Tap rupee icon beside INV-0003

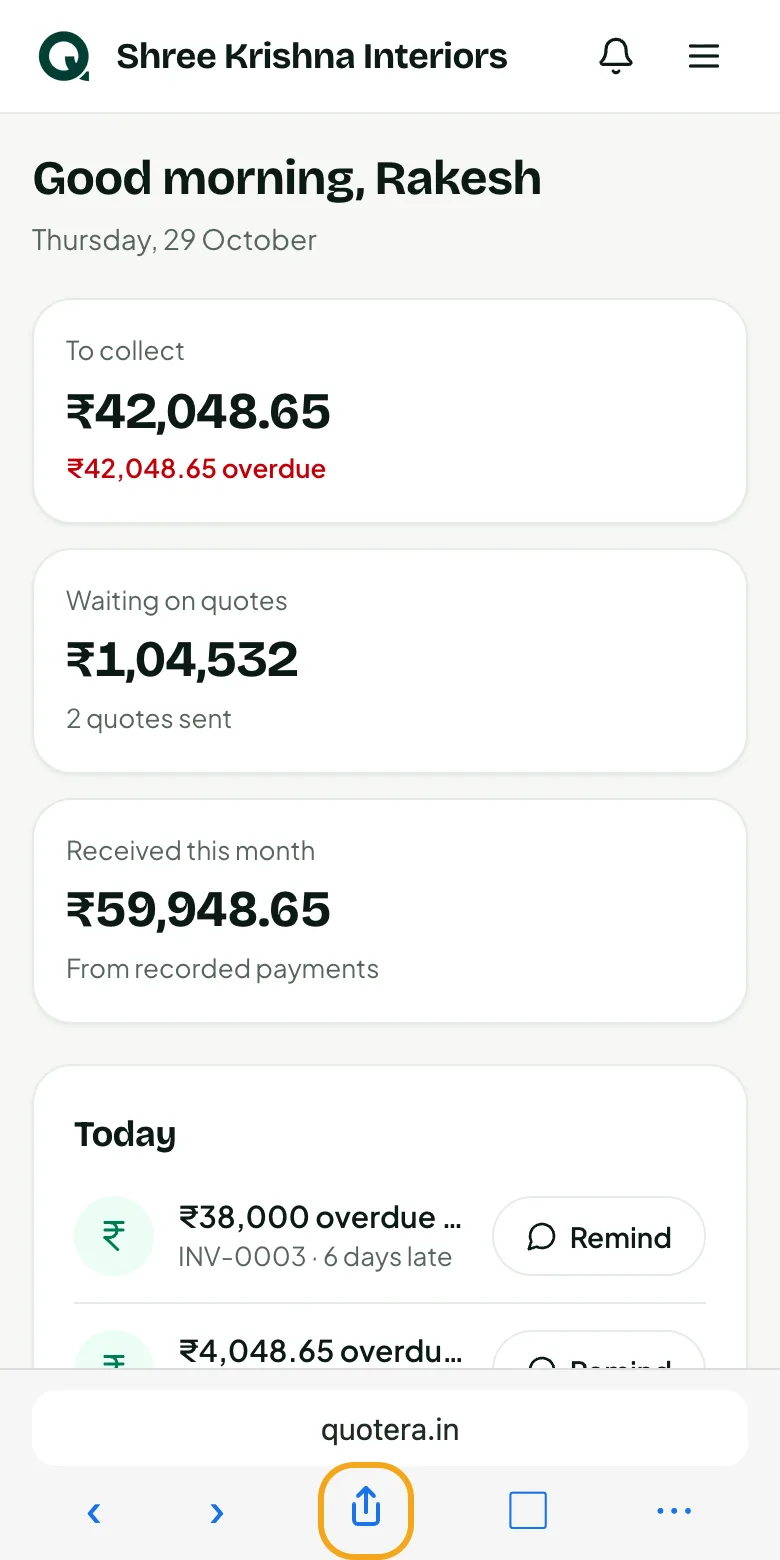tap(114, 1236)
